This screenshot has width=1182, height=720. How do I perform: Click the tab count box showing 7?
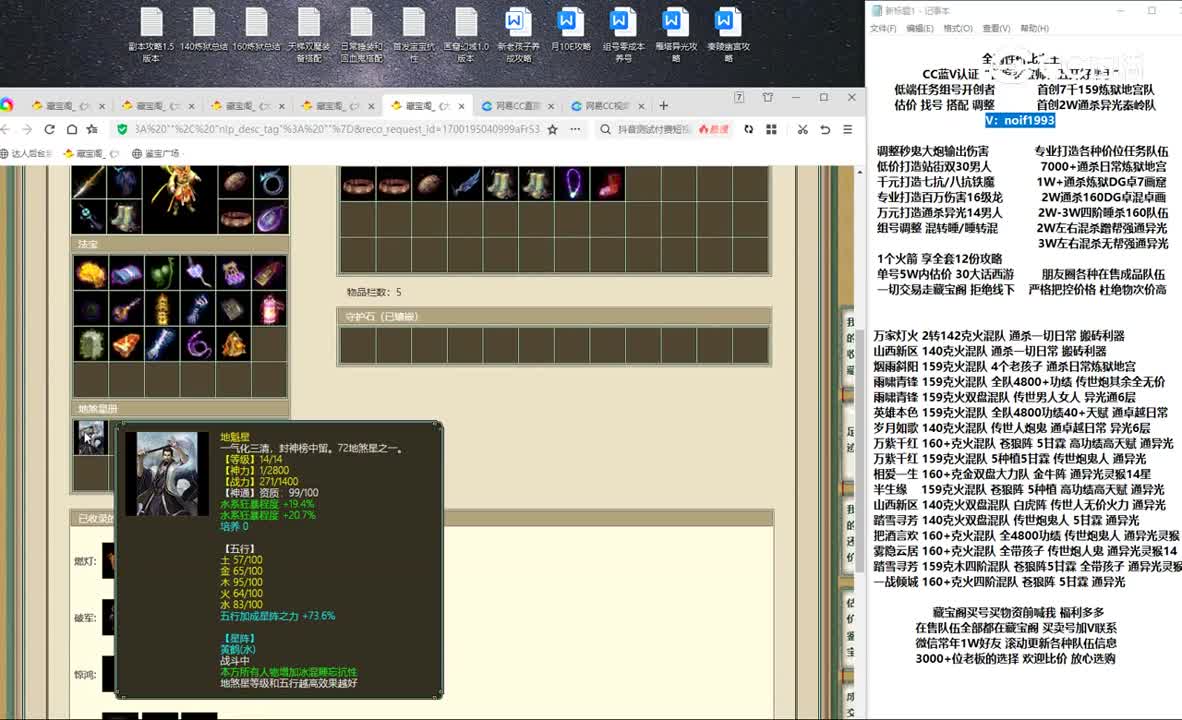tap(740, 97)
